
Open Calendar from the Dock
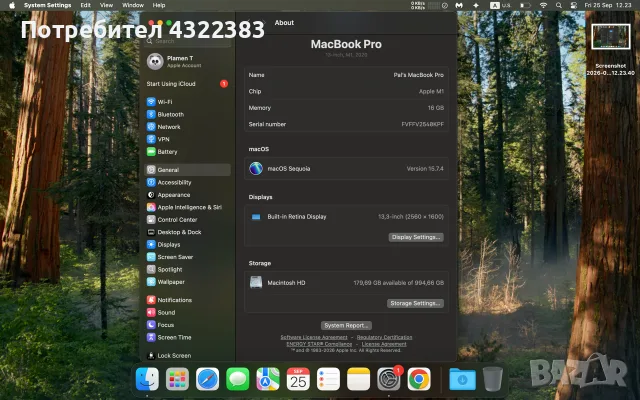tap(298, 379)
